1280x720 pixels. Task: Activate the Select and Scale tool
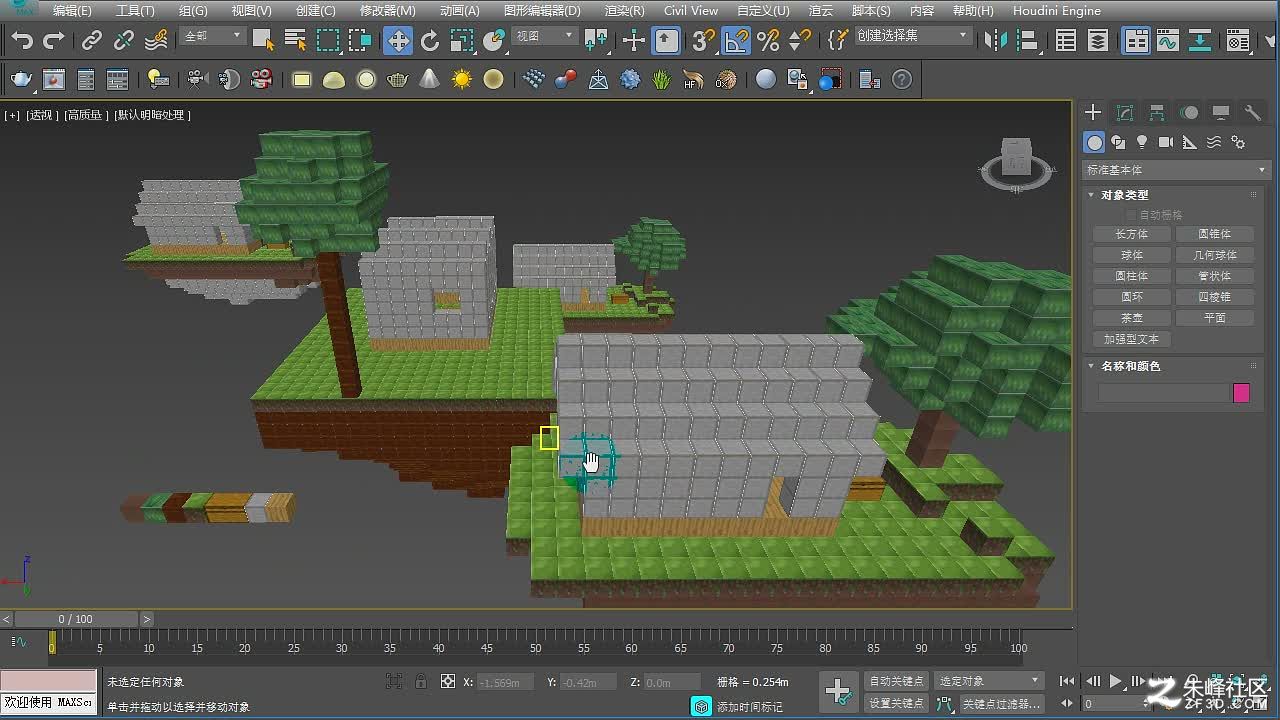(462, 40)
